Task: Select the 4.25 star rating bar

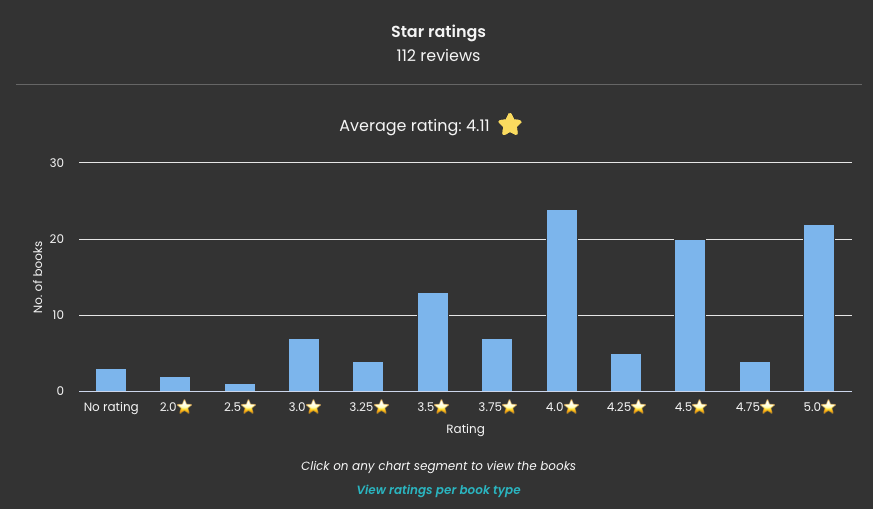Action: [x=626, y=372]
